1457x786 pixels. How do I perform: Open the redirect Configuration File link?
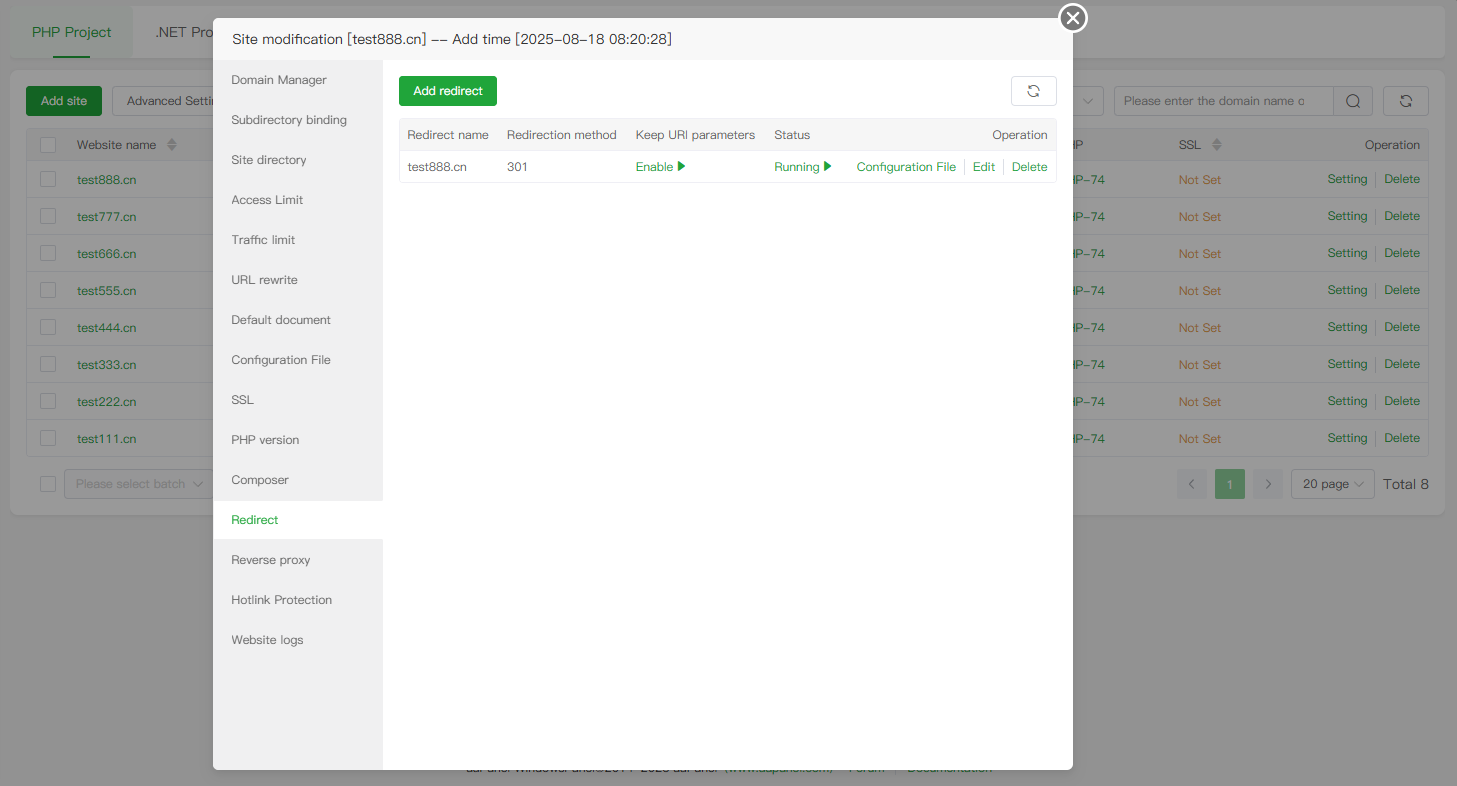point(906,167)
